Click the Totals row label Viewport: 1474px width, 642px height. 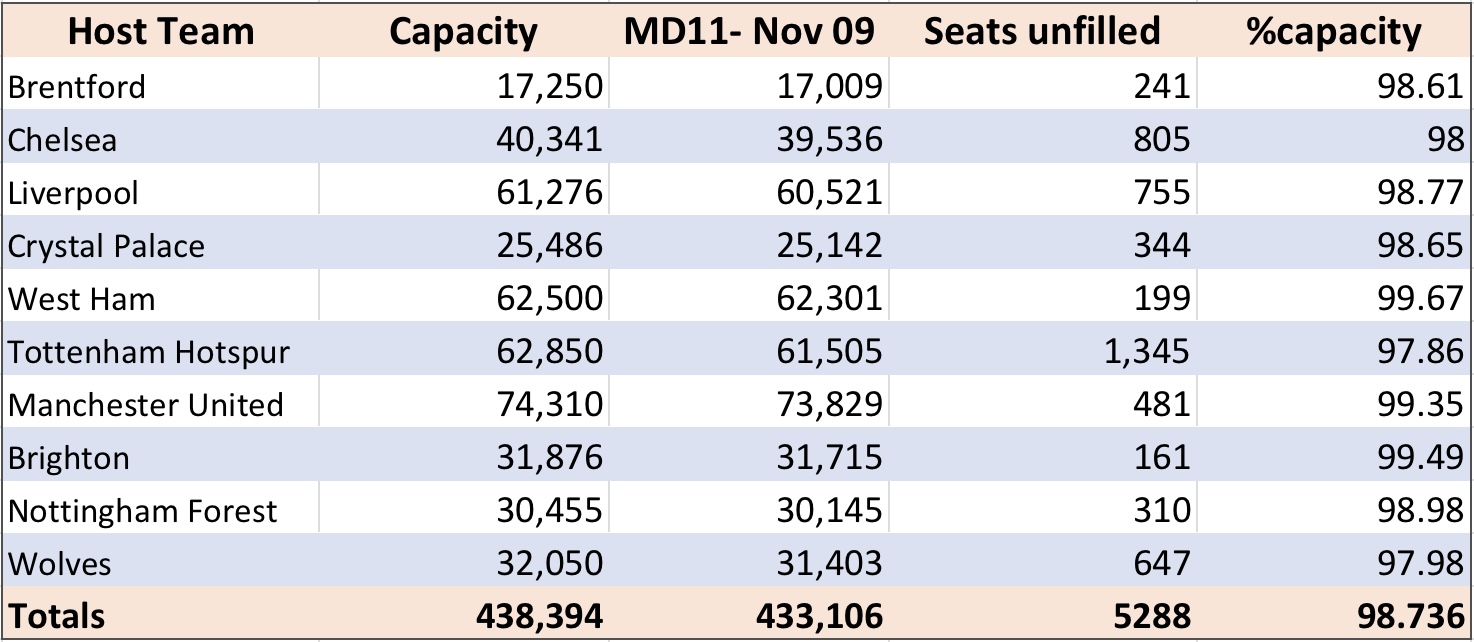pos(161,616)
